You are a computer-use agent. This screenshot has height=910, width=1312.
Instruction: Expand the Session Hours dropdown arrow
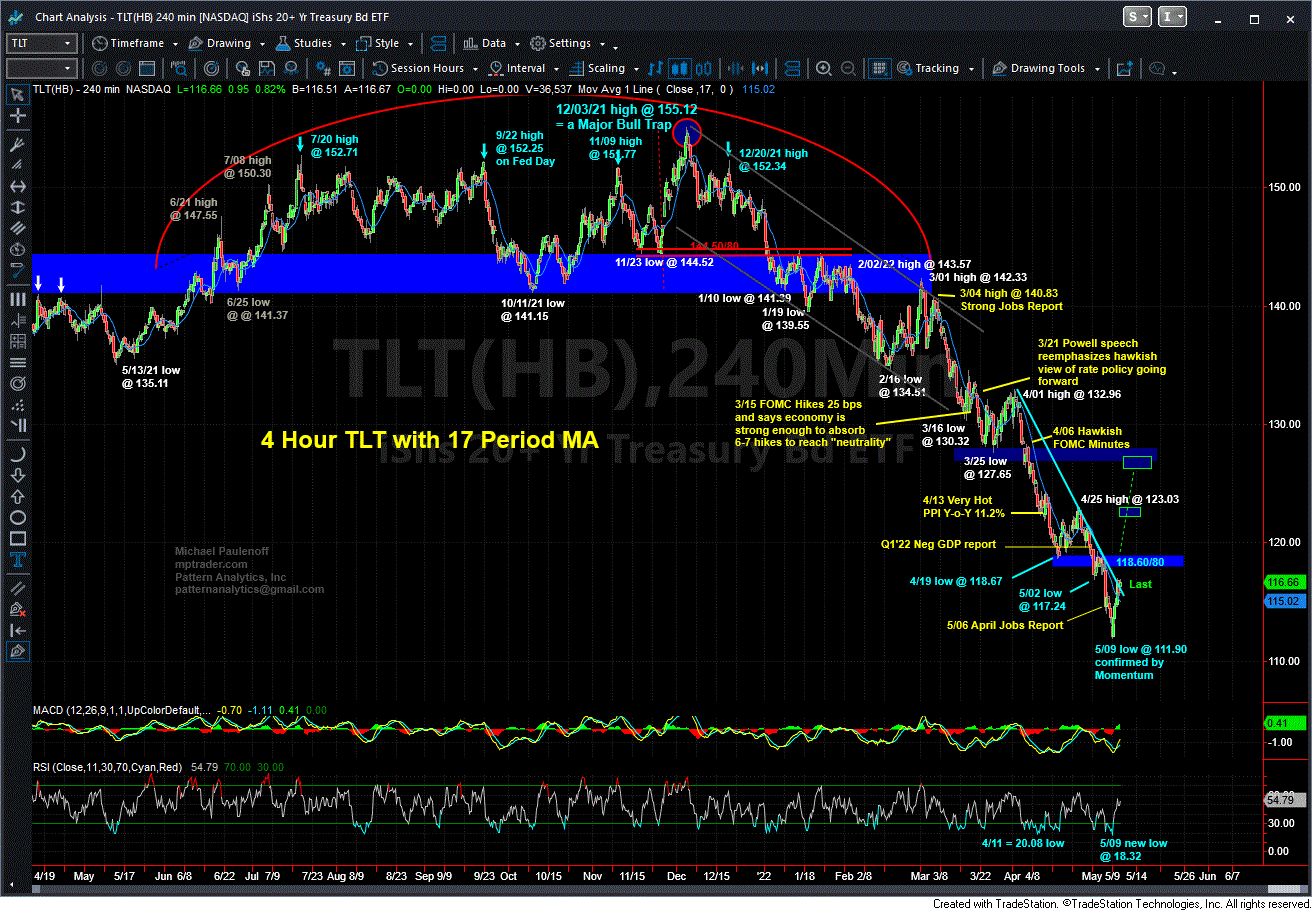476,69
